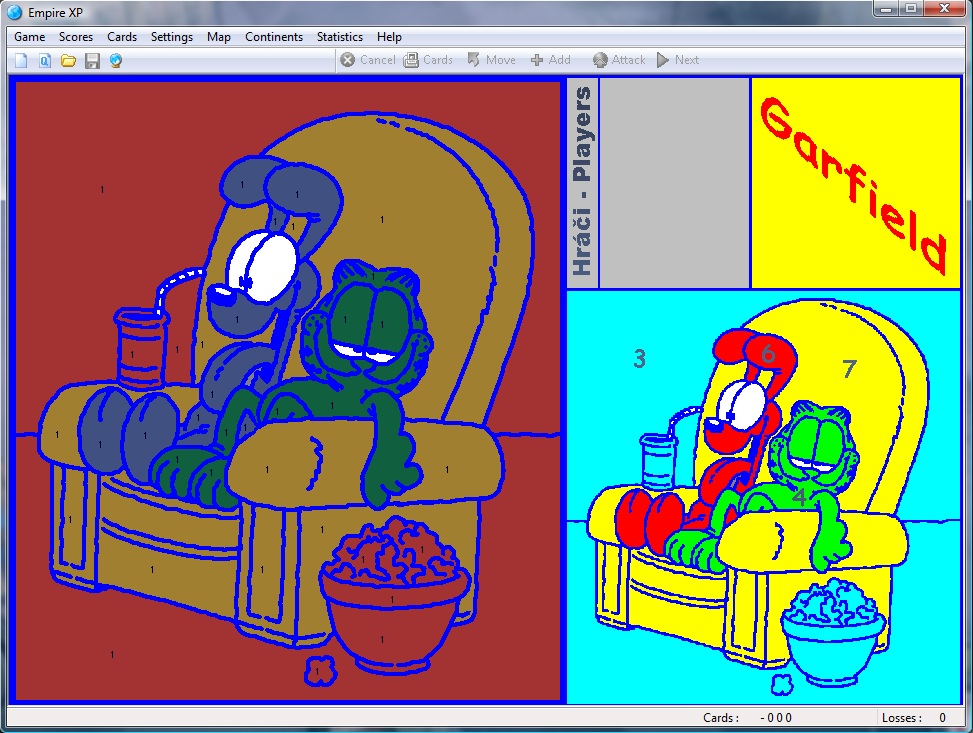Click the Losses value "0" in status bar

click(x=943, y=717)
